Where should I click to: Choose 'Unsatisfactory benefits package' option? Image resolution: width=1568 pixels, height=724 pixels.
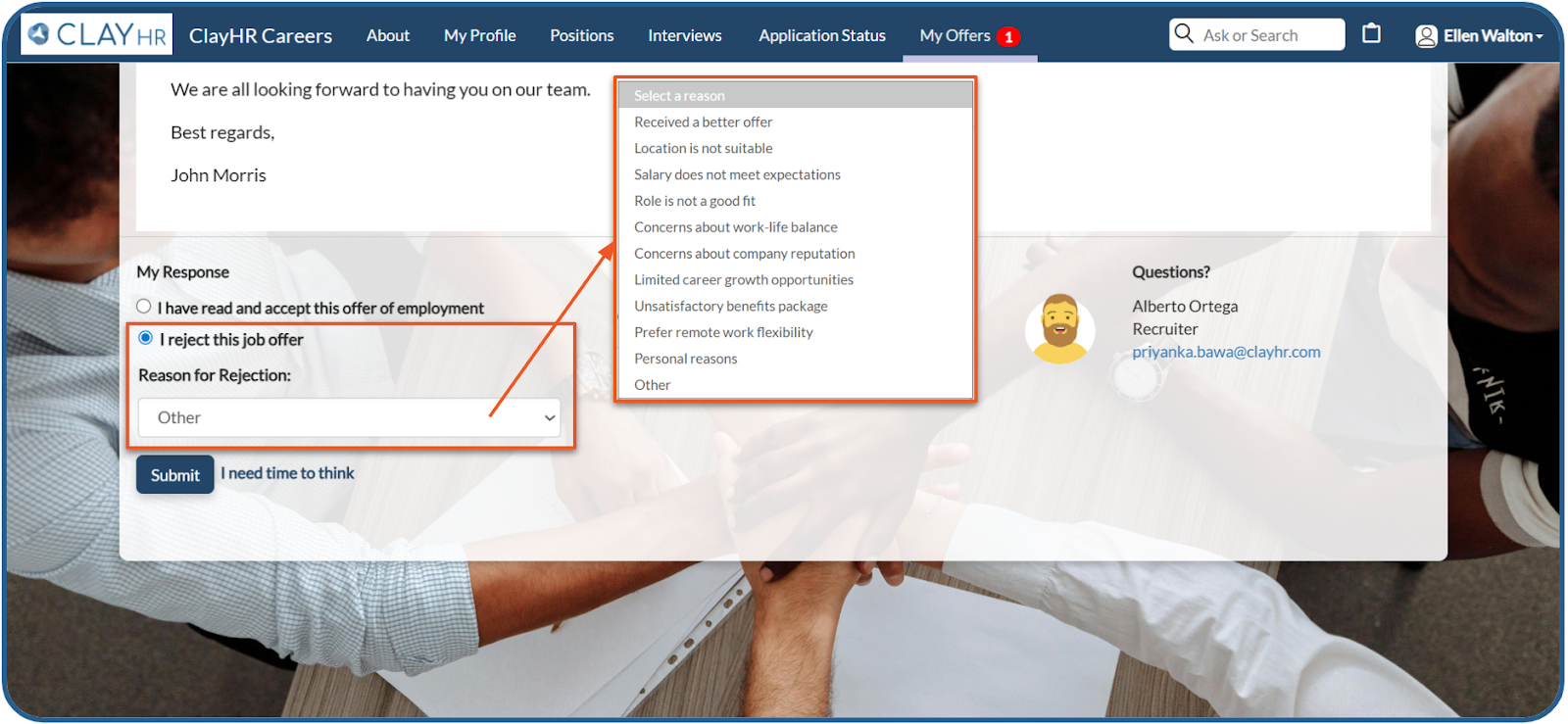click(795, 307)
